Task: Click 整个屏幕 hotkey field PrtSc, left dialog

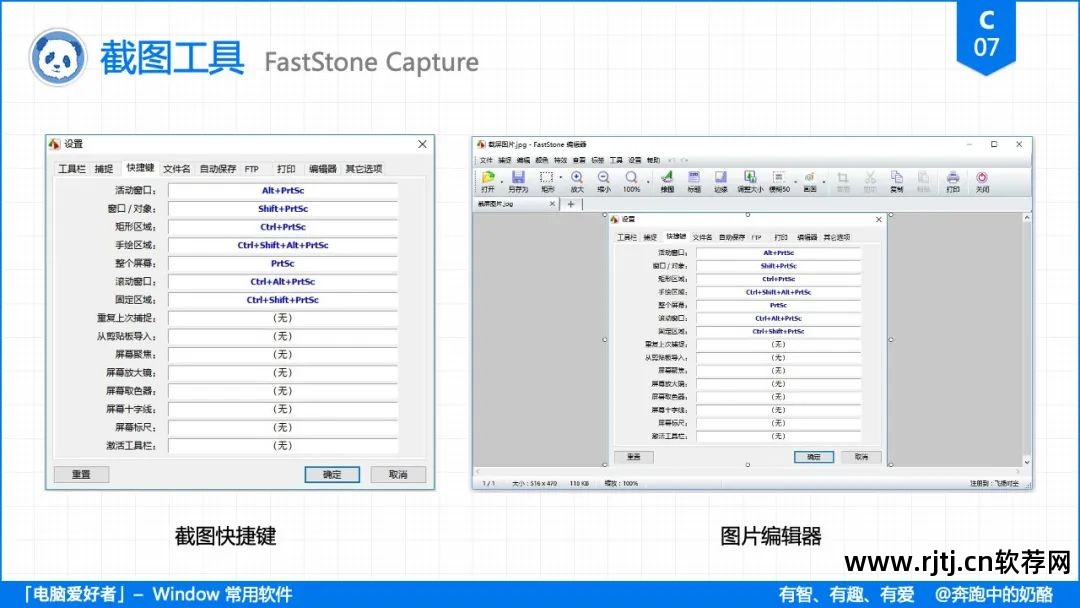Action: point(283,264)
